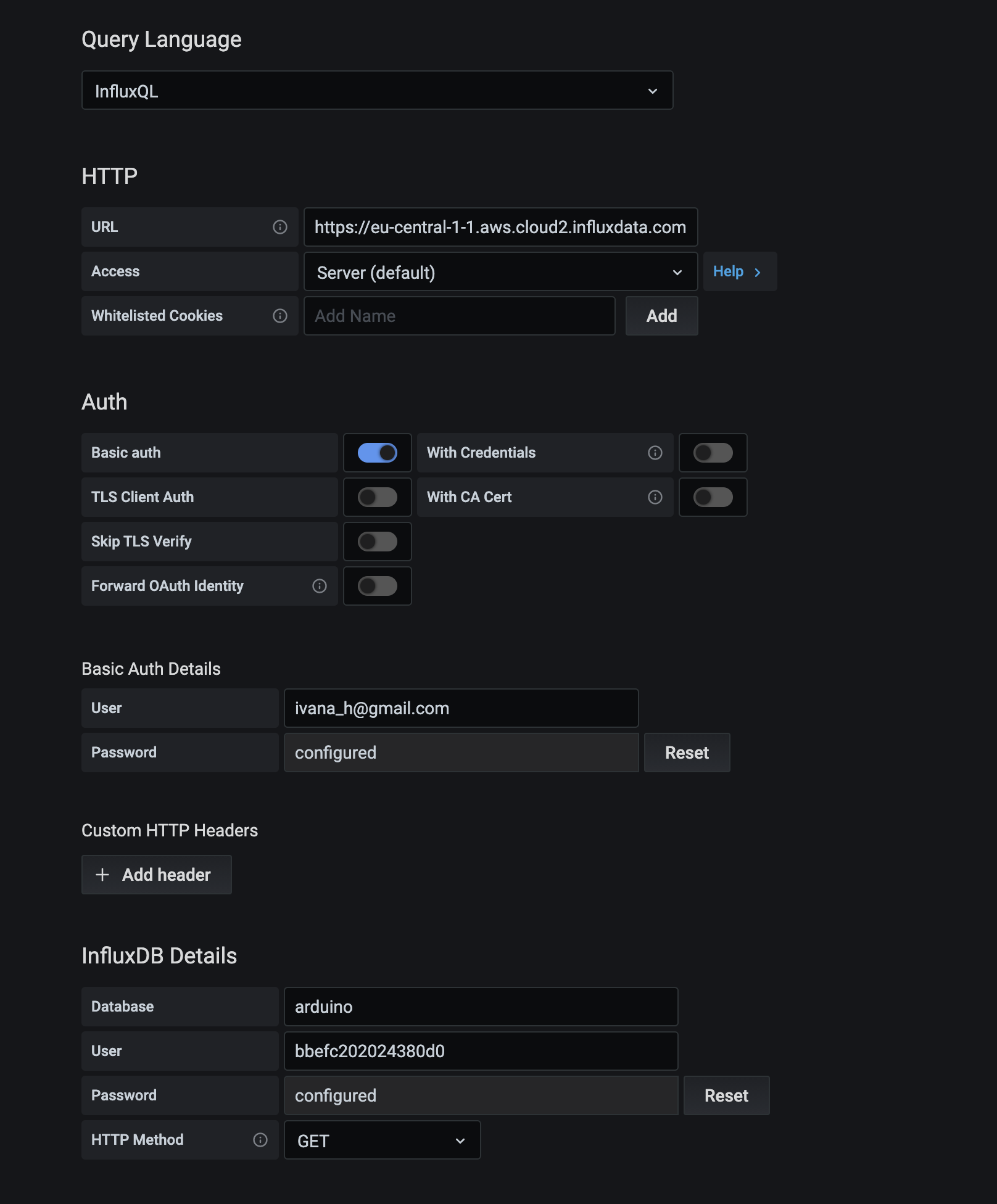Open the Query Language dropdown

(x=377, y=91)
